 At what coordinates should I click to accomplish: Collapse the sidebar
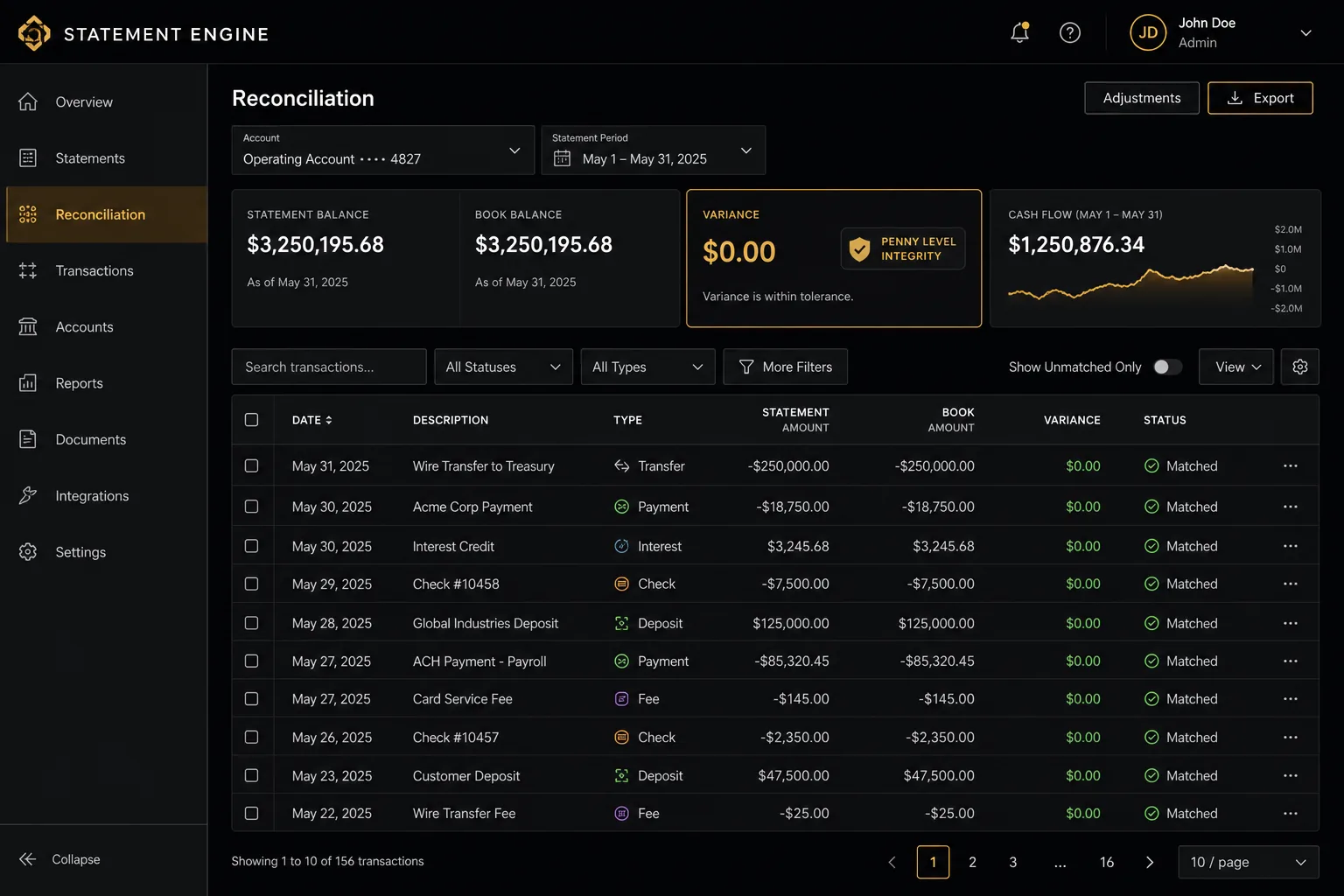(x=59, y=859)
